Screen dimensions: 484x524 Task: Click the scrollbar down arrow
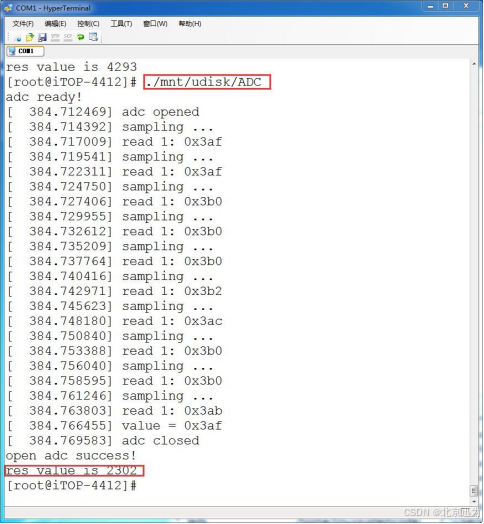[x=474, y=502]
